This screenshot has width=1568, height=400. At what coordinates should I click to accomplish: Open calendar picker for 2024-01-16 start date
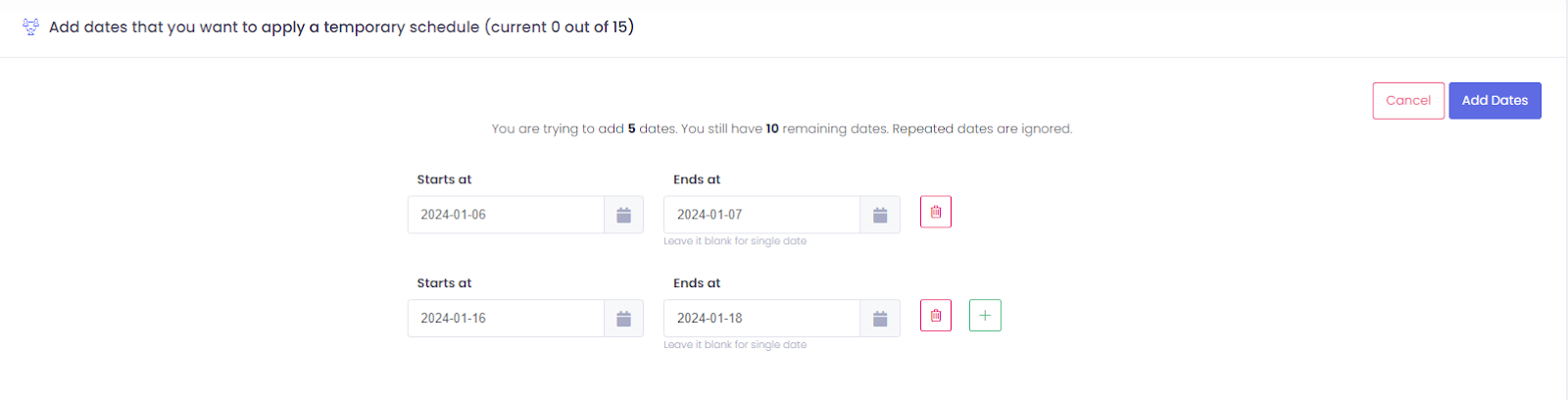pos(623,319)
